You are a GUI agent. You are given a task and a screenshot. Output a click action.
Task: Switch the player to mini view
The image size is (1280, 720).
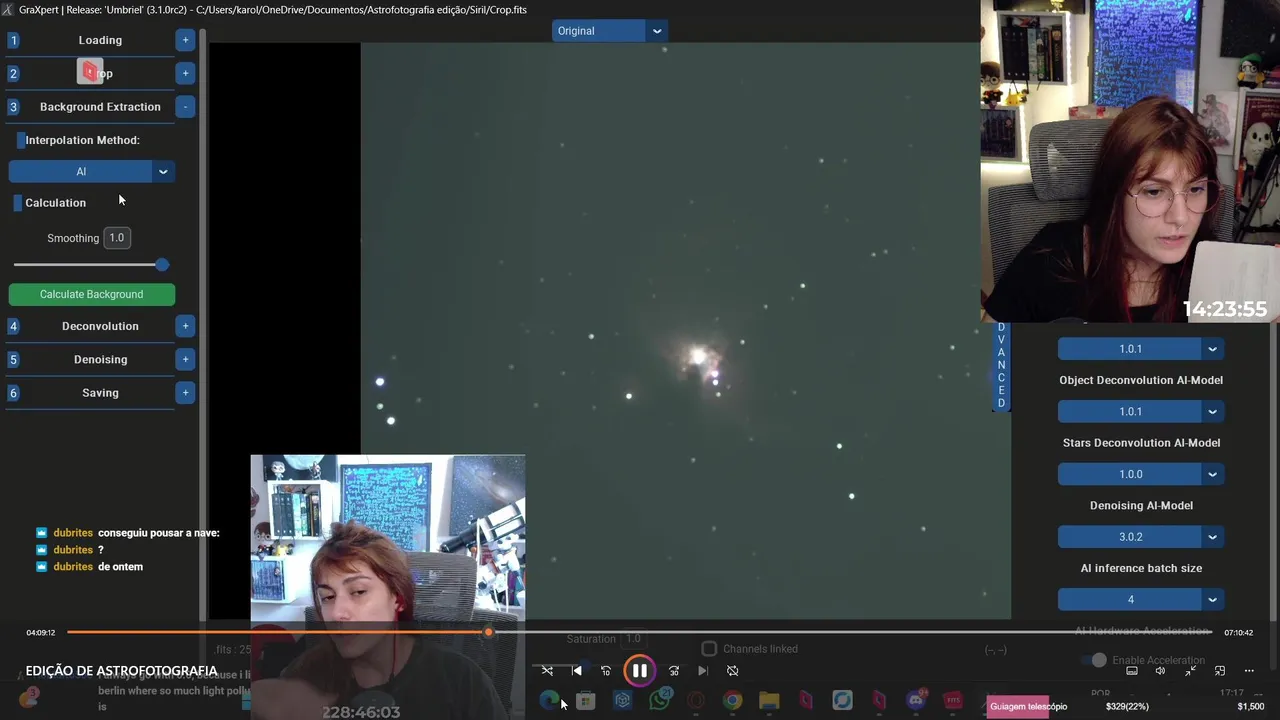click(x=1220, y=671)
